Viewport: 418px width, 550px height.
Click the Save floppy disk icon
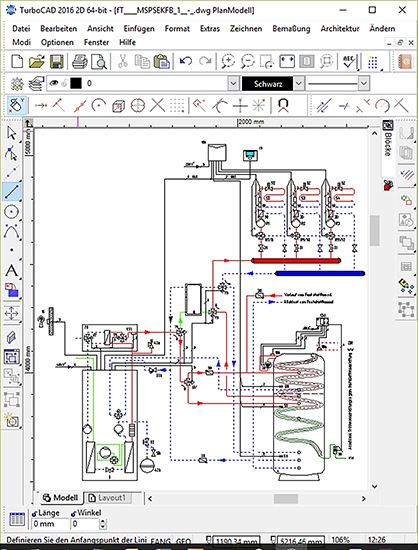(x=56, y=62)
